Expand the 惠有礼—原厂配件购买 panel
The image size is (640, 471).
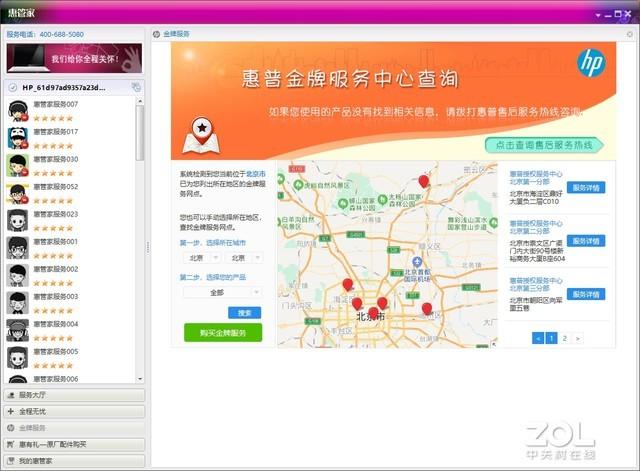pos(74,444)
